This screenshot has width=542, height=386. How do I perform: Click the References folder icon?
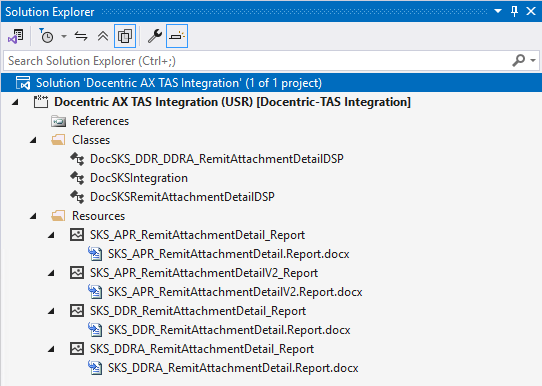point(58,121)
